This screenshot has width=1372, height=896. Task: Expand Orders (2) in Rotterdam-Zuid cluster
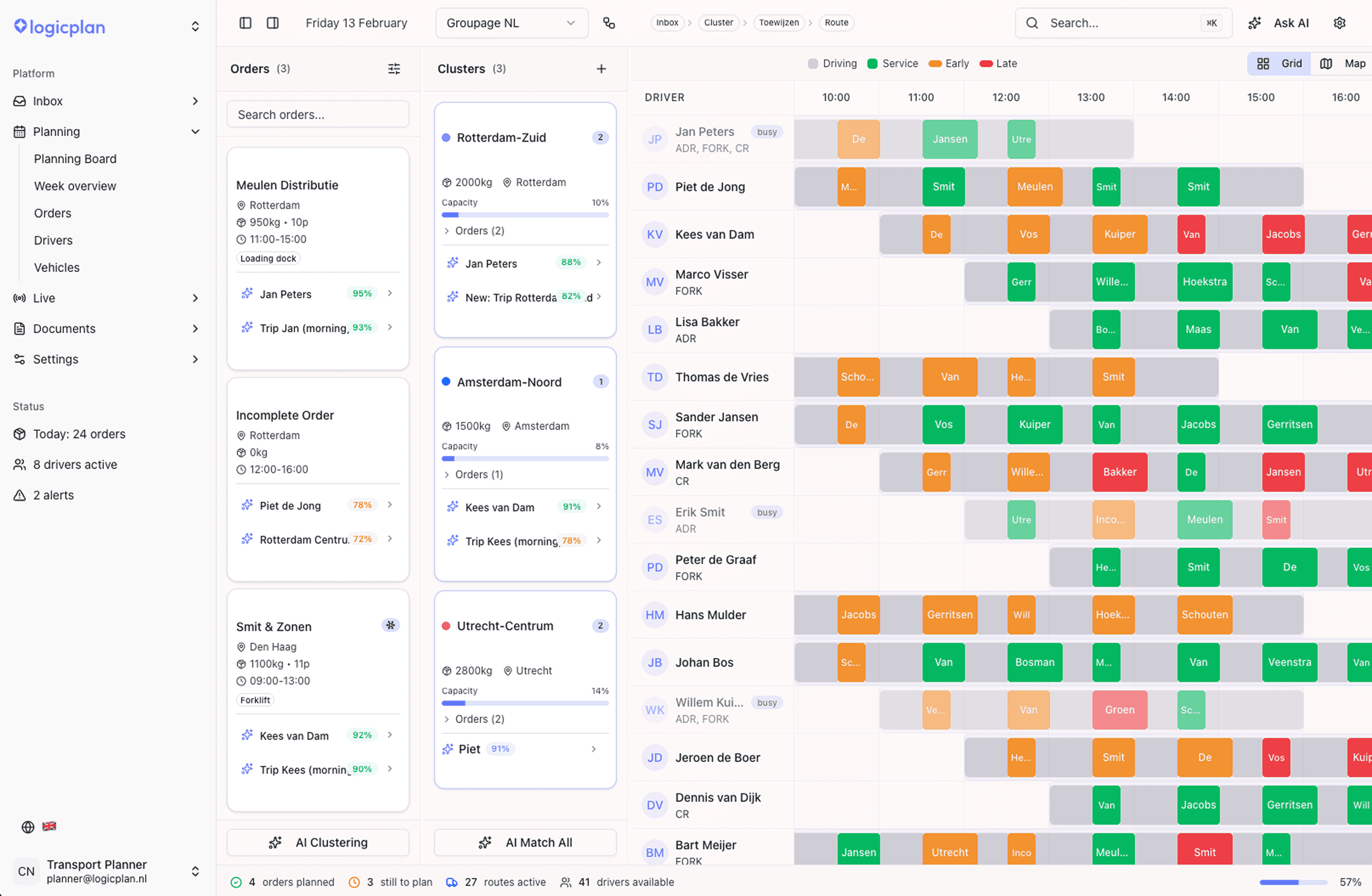point(474,231)
